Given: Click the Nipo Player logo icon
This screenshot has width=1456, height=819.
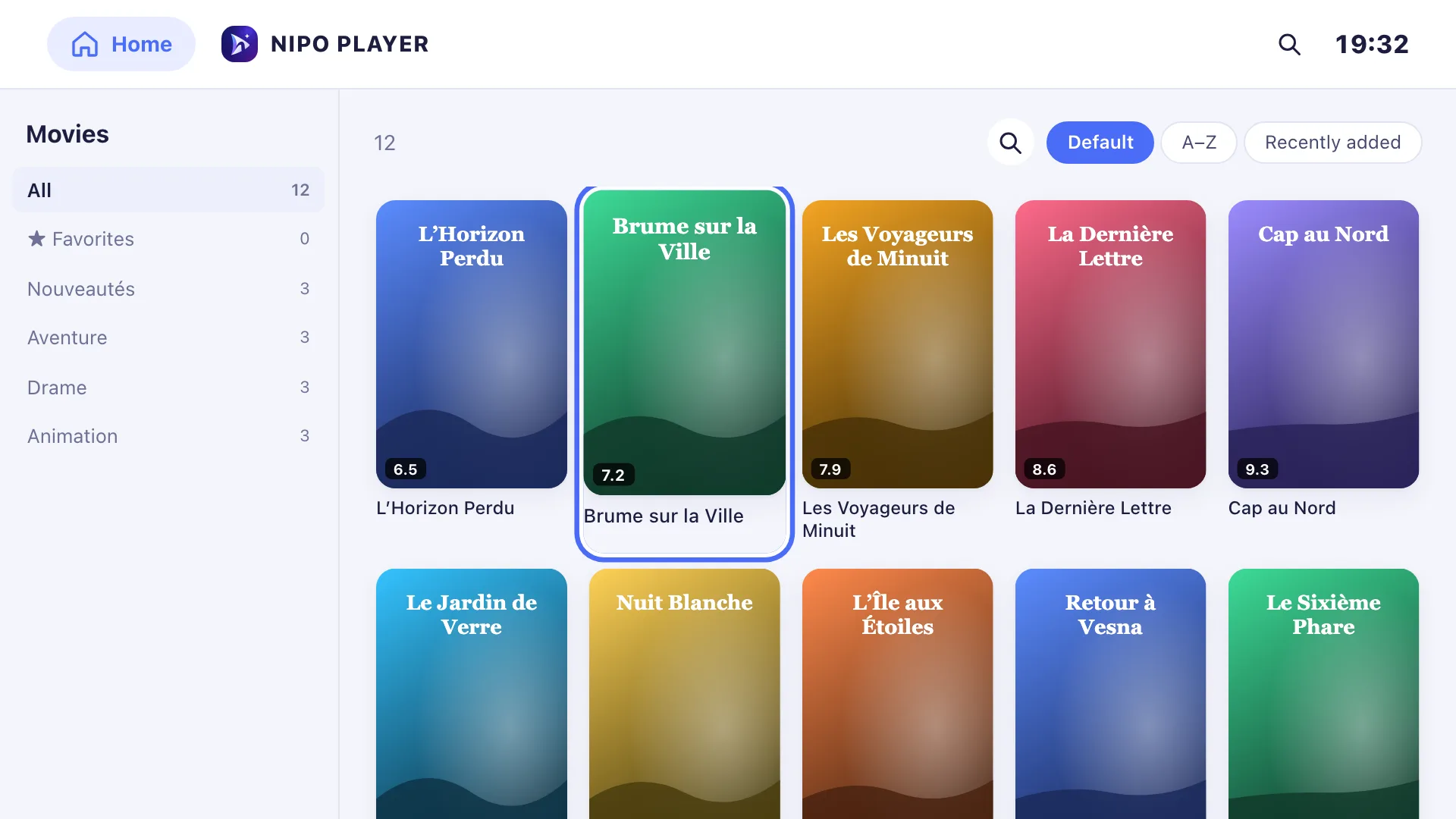Looking at the screenshot, I should [x=240, y=44].
